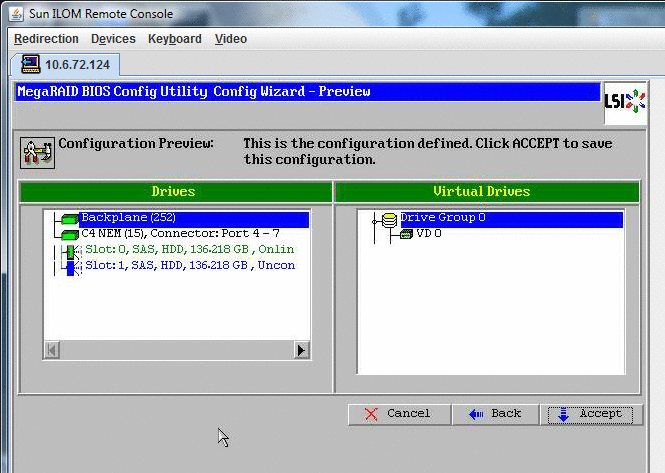The width and height of the screenshot is (665, 473).
Task: Select Drive Group 0 in Virtual Drives
Action: (x=511, y=218)
